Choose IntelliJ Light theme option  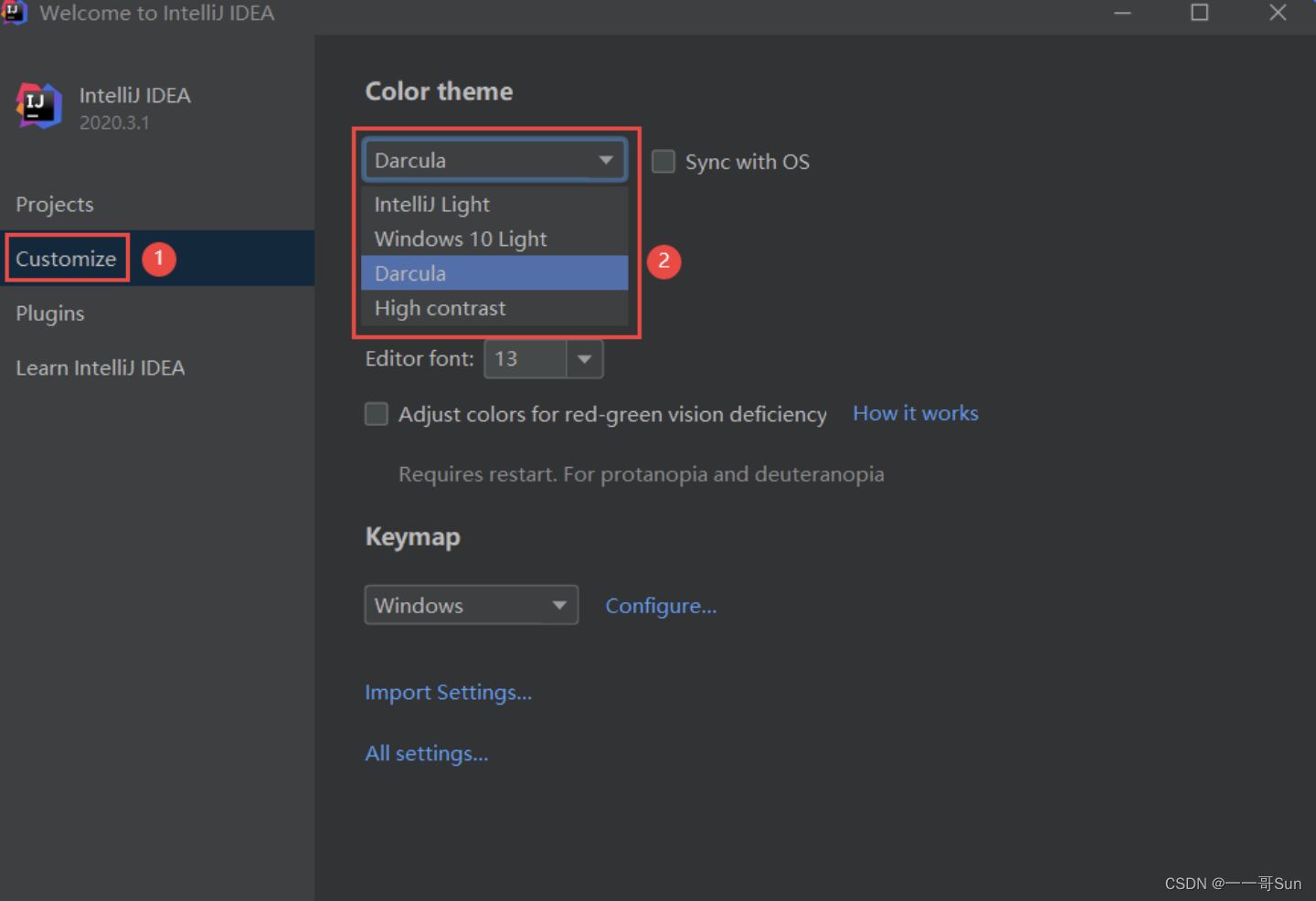(494, 205)
